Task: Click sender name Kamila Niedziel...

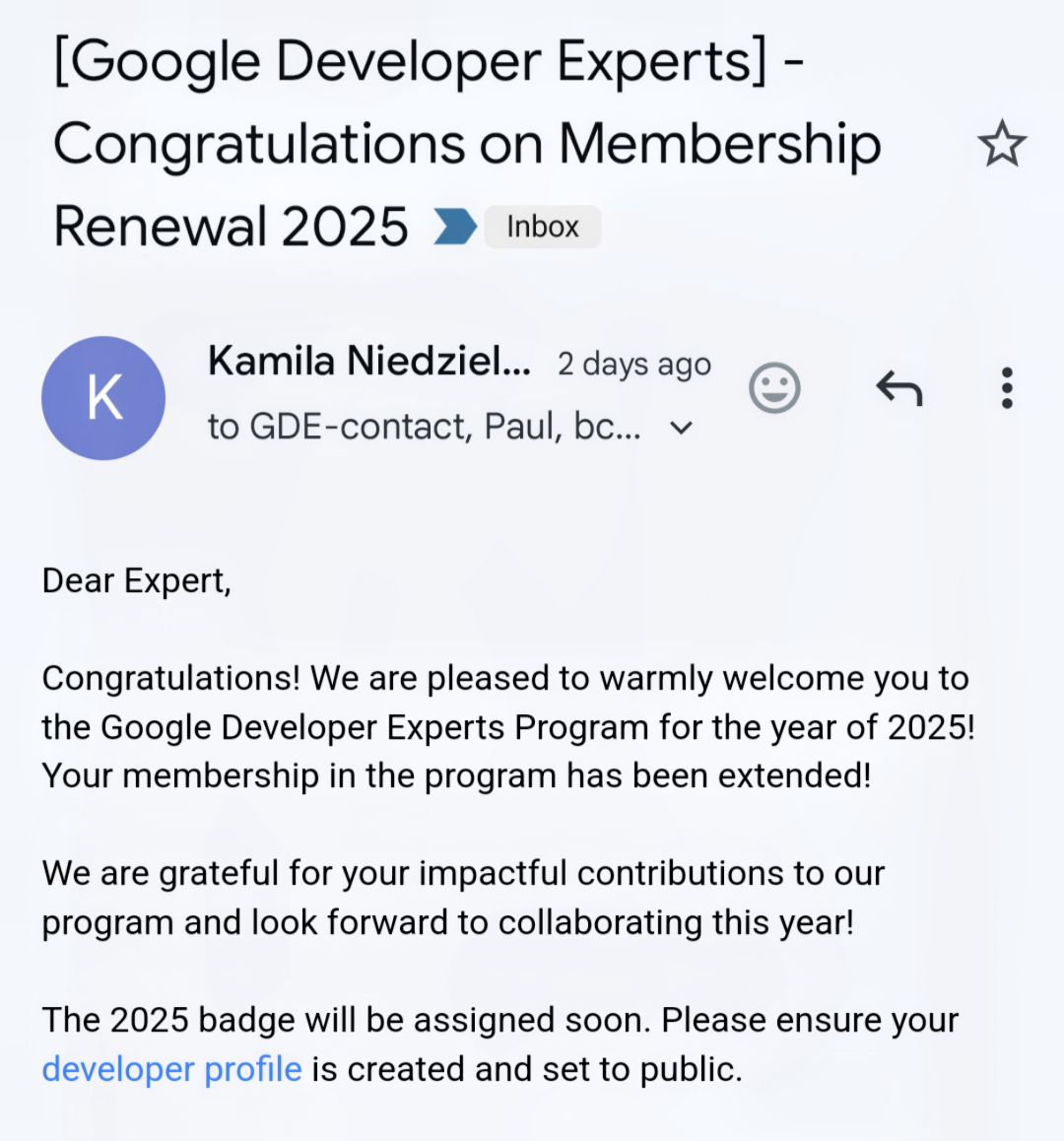Action: [369, 361]
